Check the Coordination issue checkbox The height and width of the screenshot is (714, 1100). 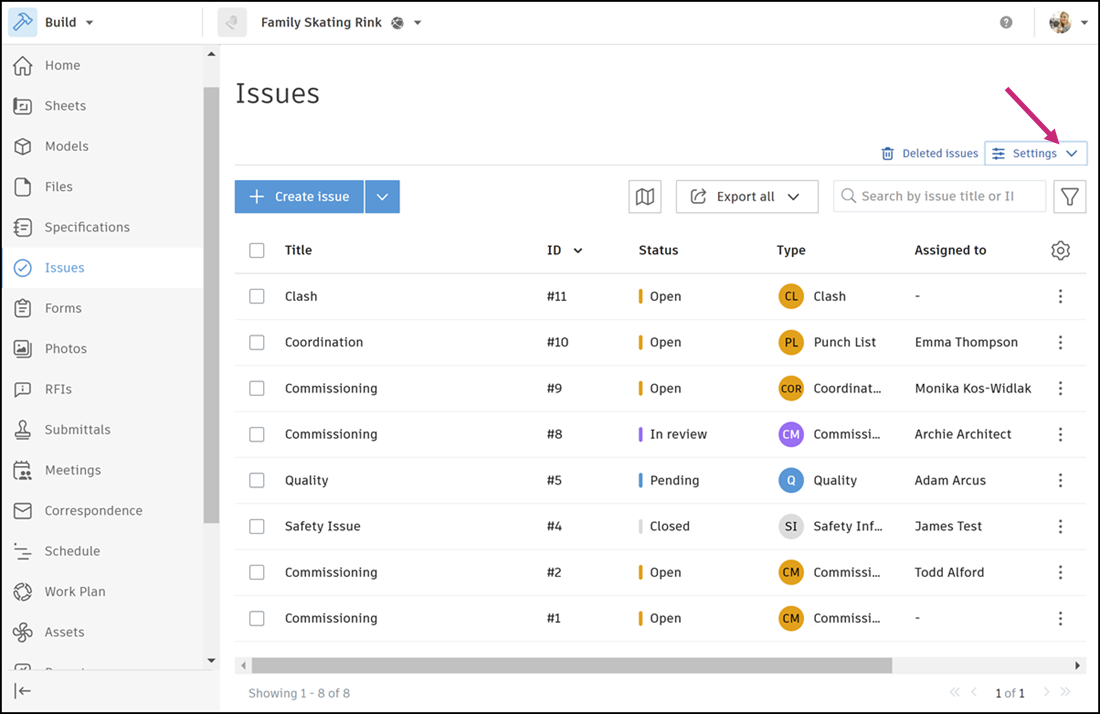pos(257,342)
